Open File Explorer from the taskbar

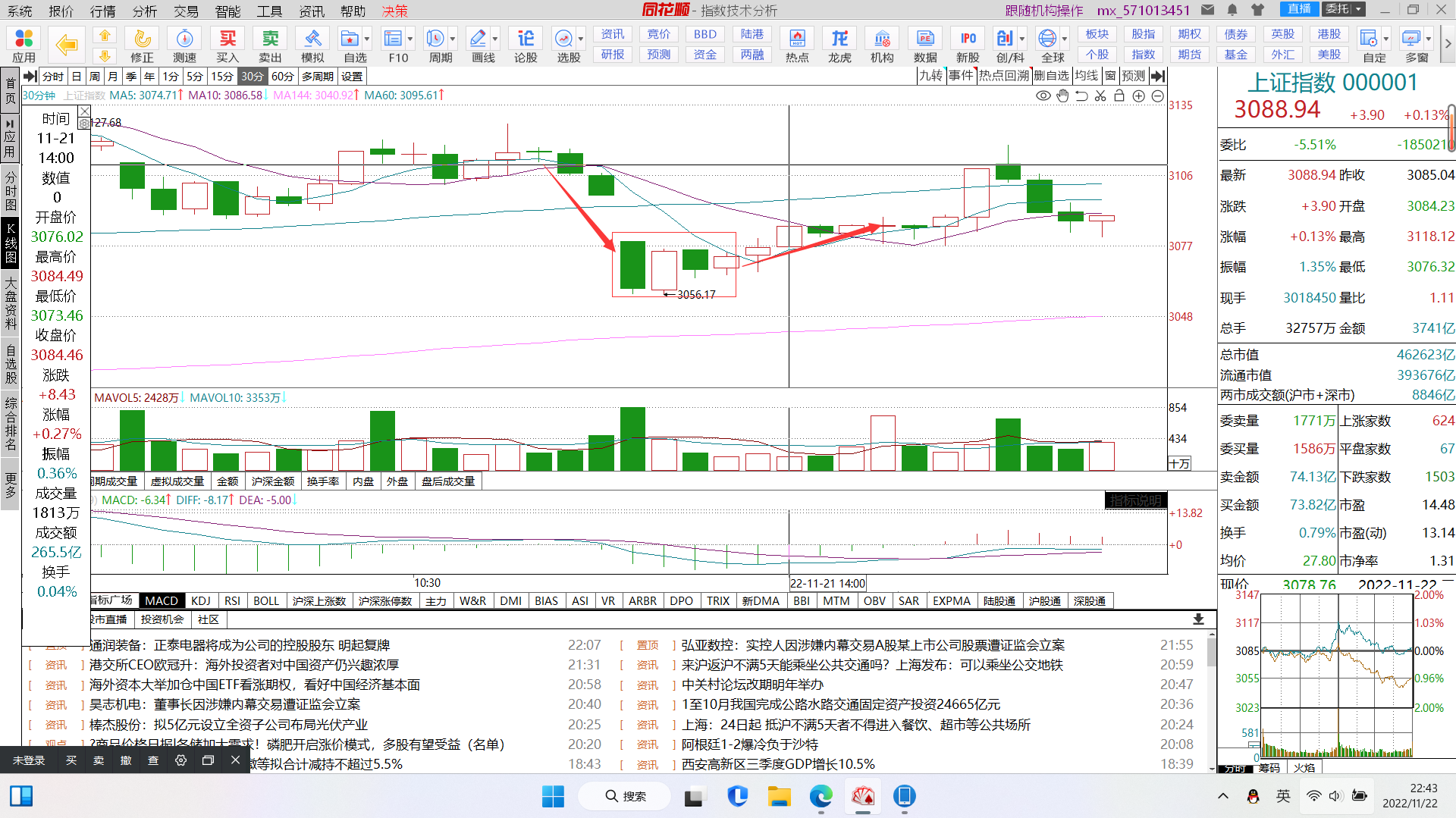pos(779,796)
